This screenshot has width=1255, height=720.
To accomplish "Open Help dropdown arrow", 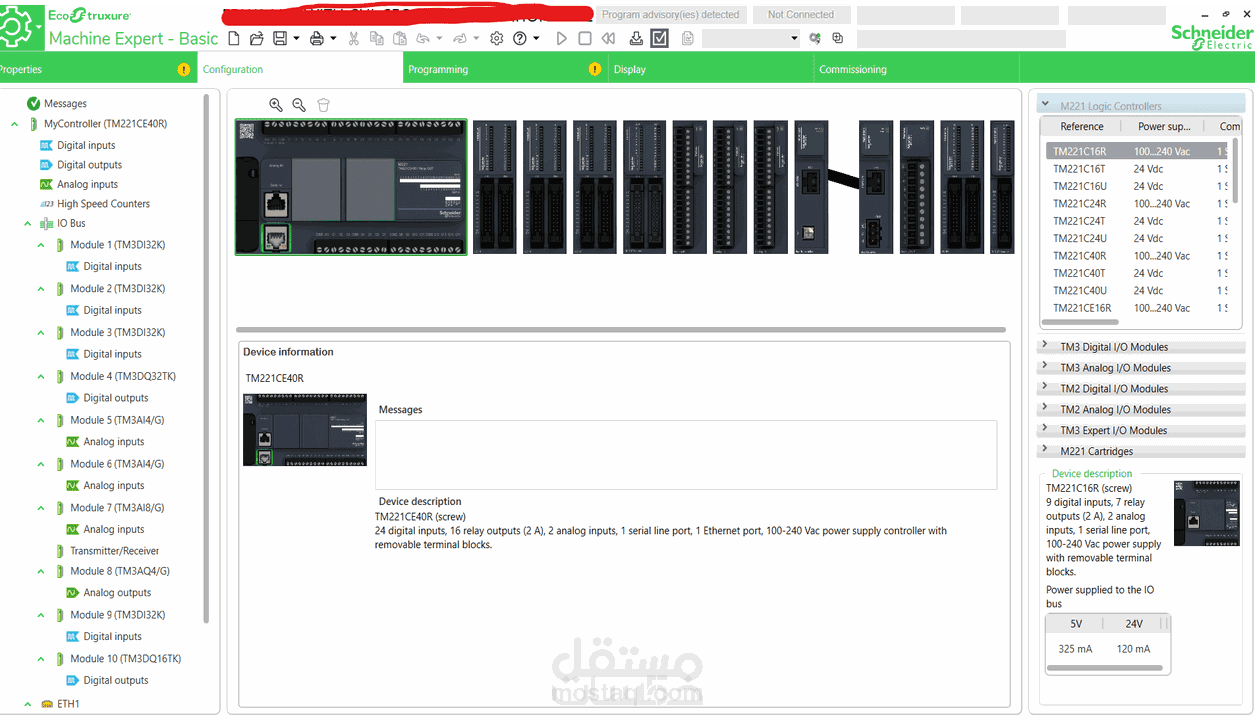I will [x=536, y=38].
